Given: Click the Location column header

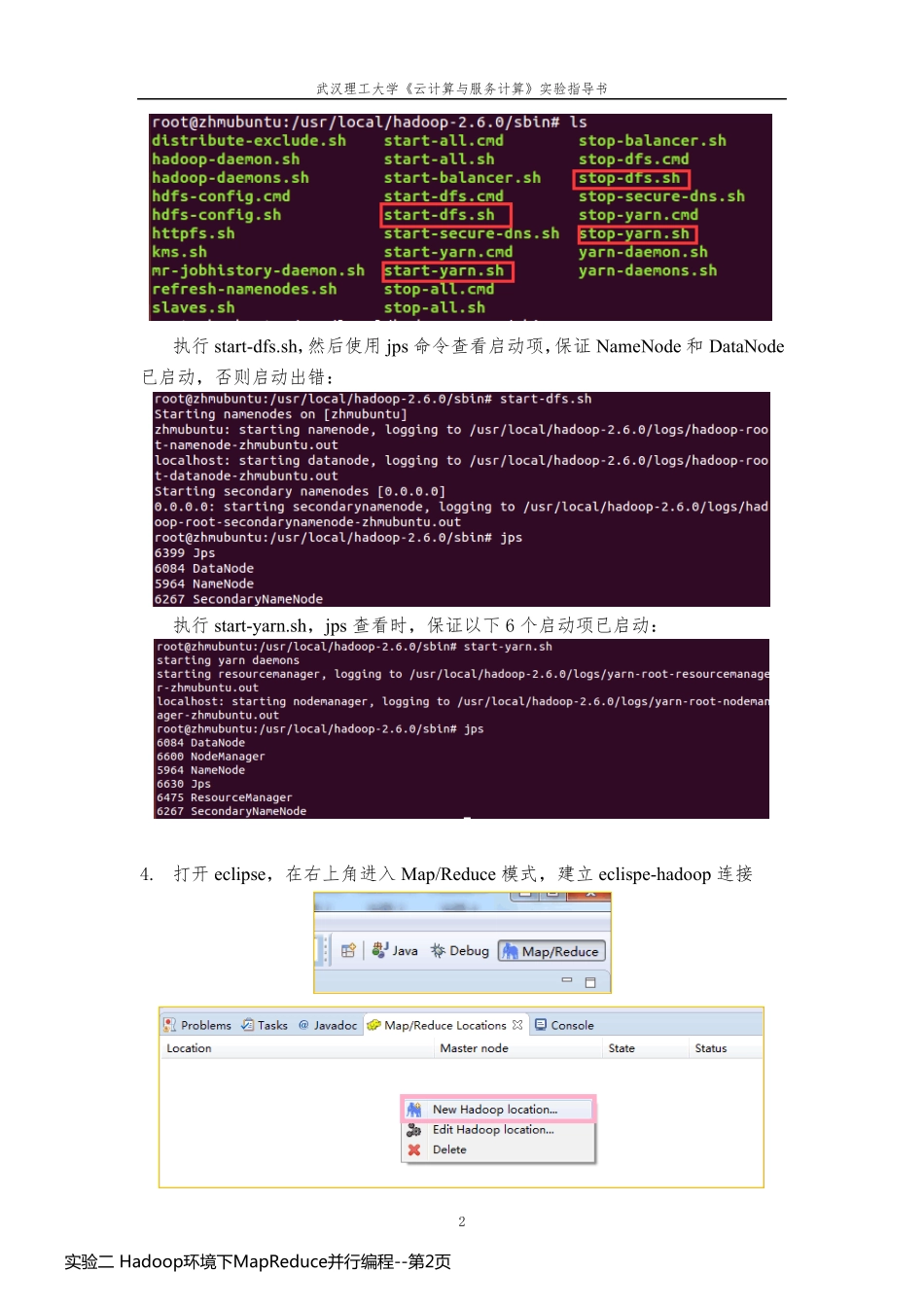Looking at the screenshot, I should [189, 1048].
